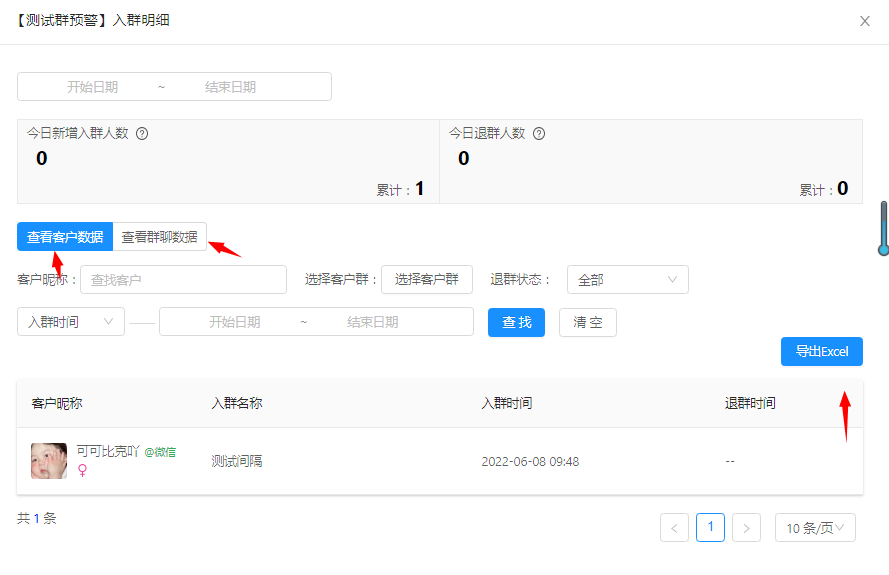Screen dimensions: 889x575
Task: Focus the 查找客户 nickname input
Action: click(x=183, y=280)
